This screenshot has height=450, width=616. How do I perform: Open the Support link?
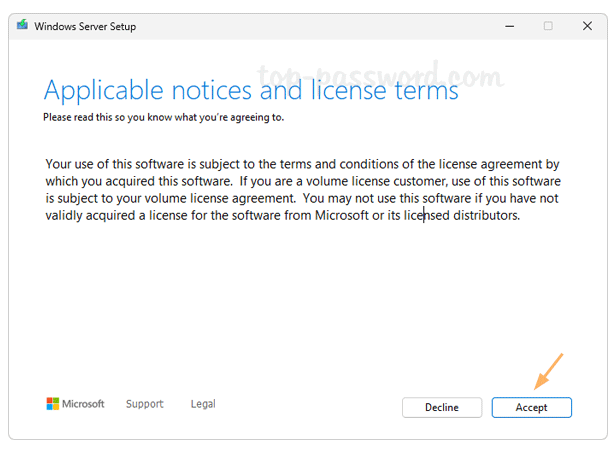[144, 404]
